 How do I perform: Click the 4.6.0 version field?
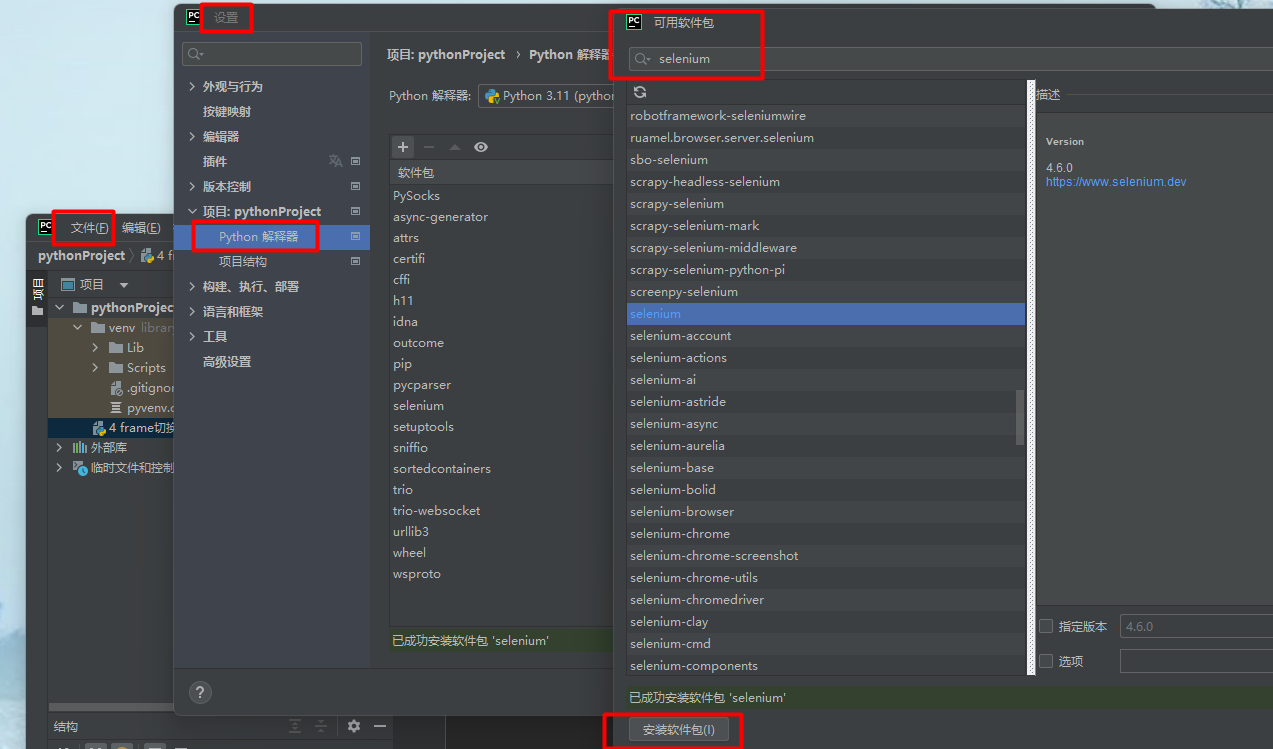click(1196, 626)
